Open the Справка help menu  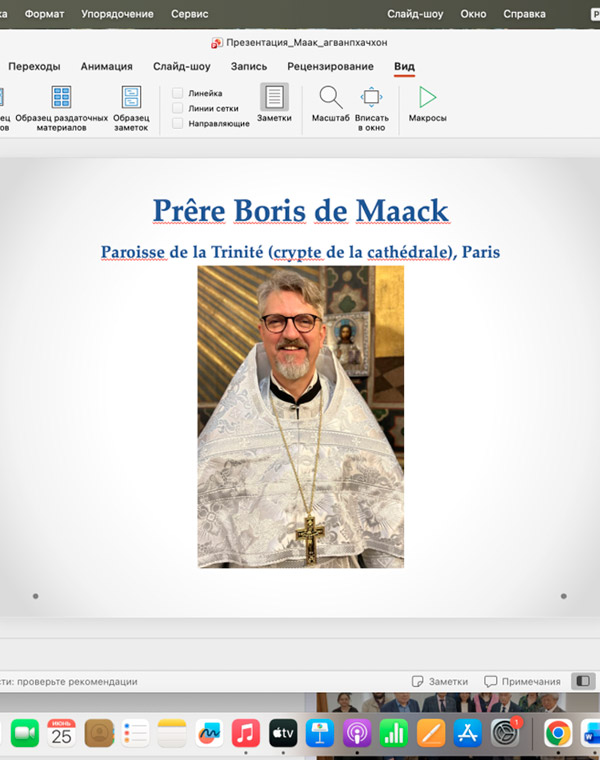(x=524, y=14)
